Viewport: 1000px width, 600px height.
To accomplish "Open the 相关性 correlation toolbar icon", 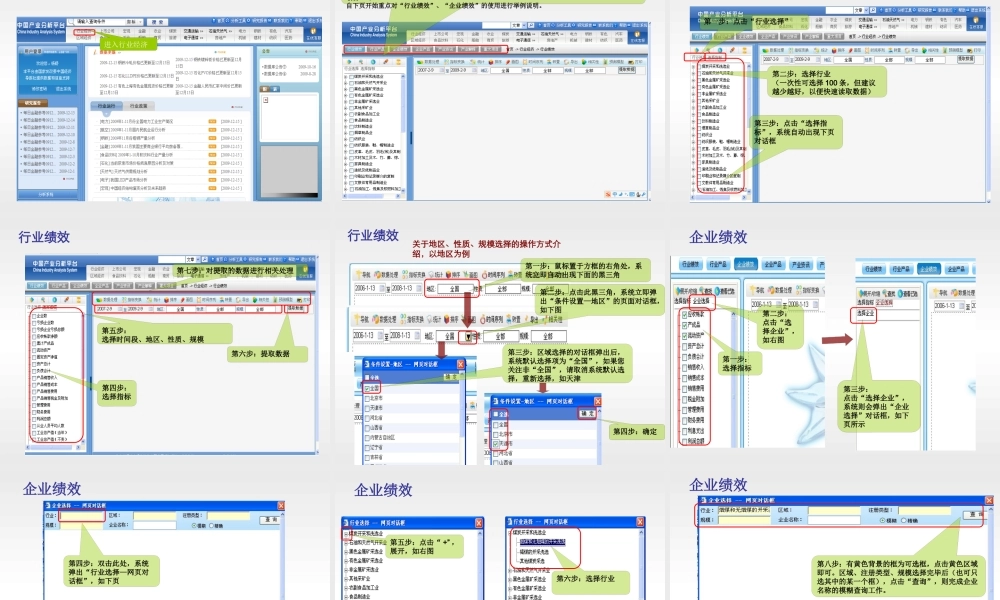I will point(554,319).
